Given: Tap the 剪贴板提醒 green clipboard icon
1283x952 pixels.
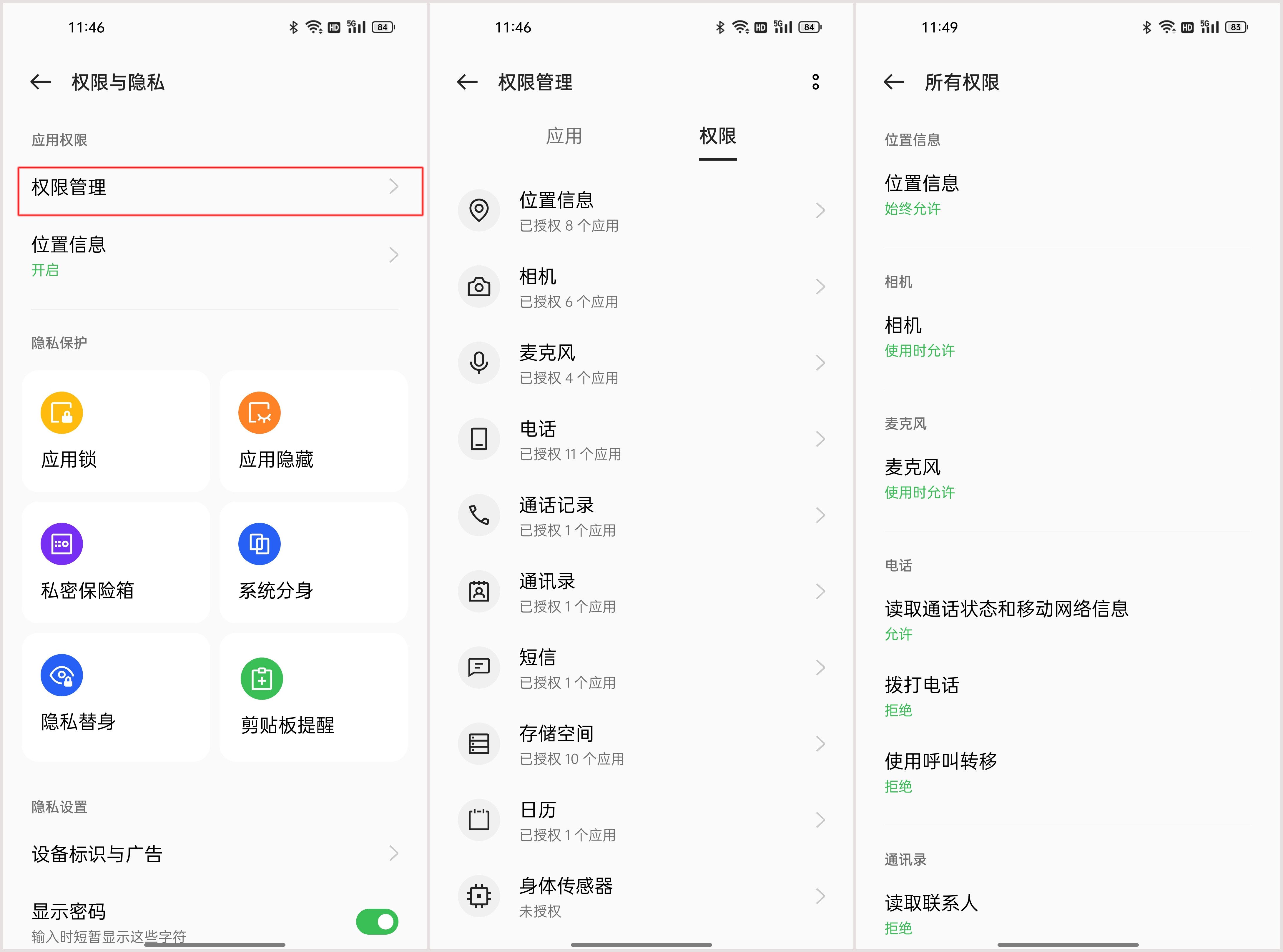Looking at the screenshot, I should pos(262,679).
